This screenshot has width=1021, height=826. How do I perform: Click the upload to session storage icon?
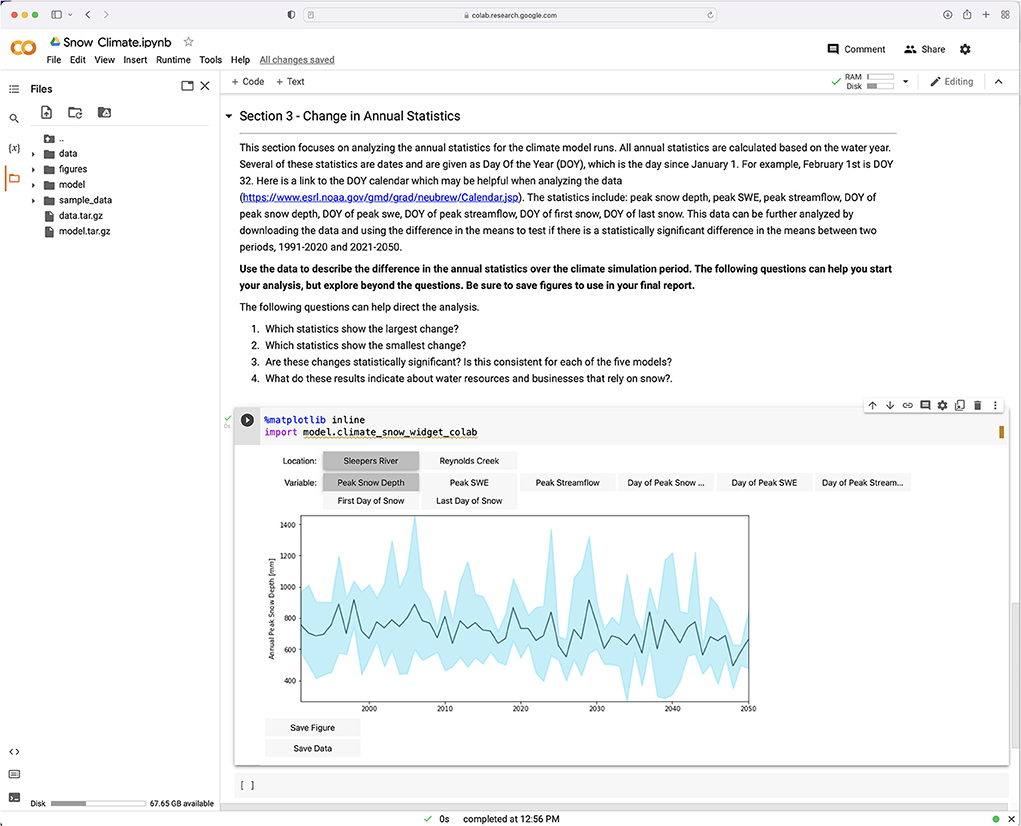pyautogui.click(x=46, y=113)
